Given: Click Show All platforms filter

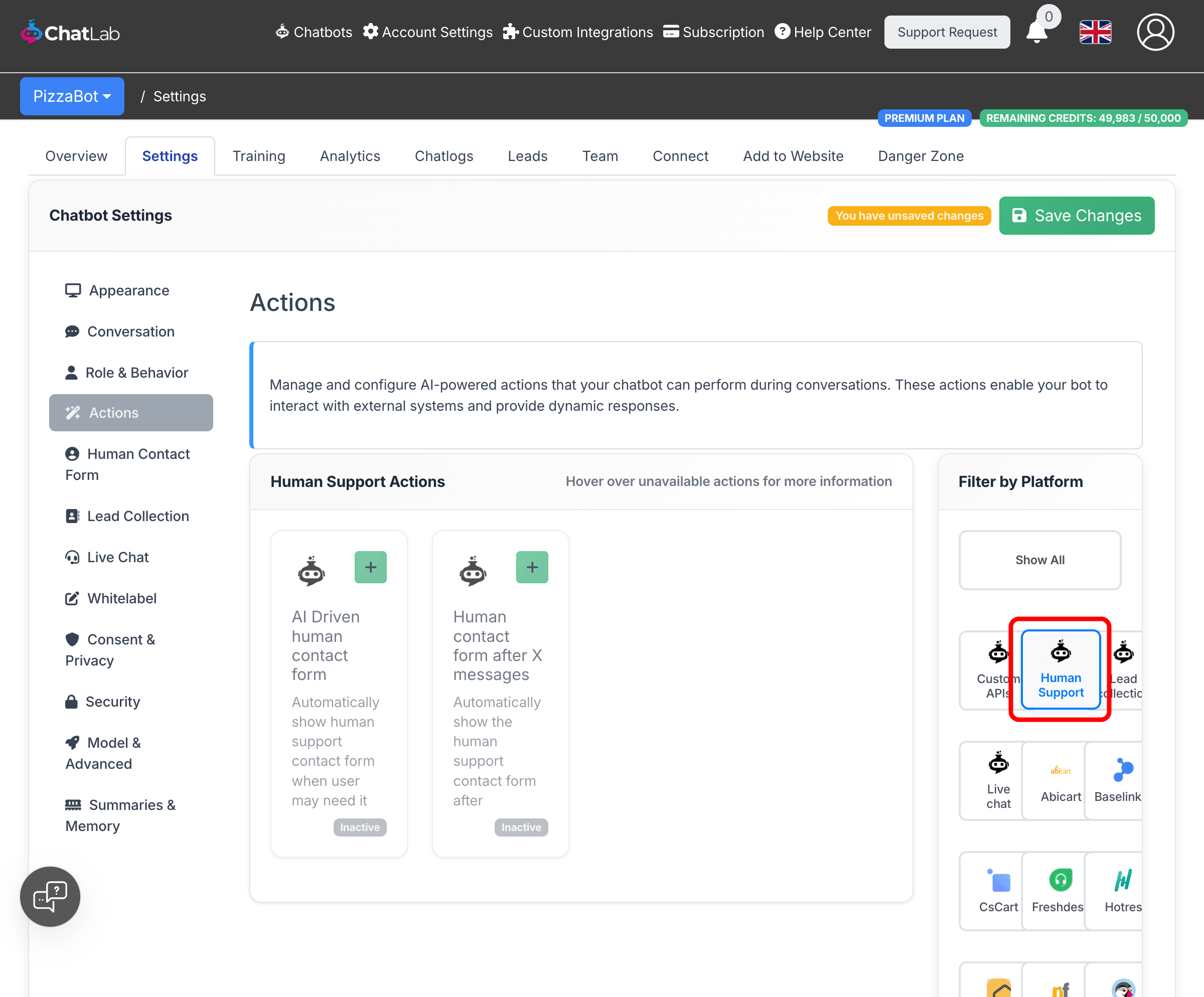Looking at the screenshot, I should pos(1039,560).
